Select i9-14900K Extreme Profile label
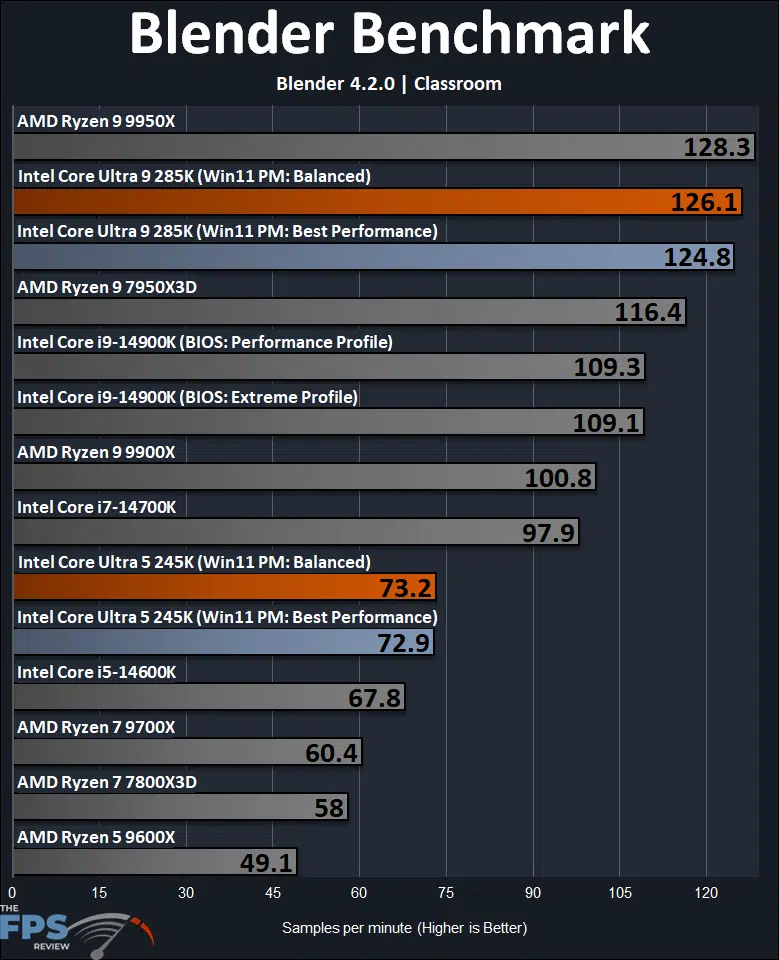This screenshot has width=779, height=960. point(187,397)
